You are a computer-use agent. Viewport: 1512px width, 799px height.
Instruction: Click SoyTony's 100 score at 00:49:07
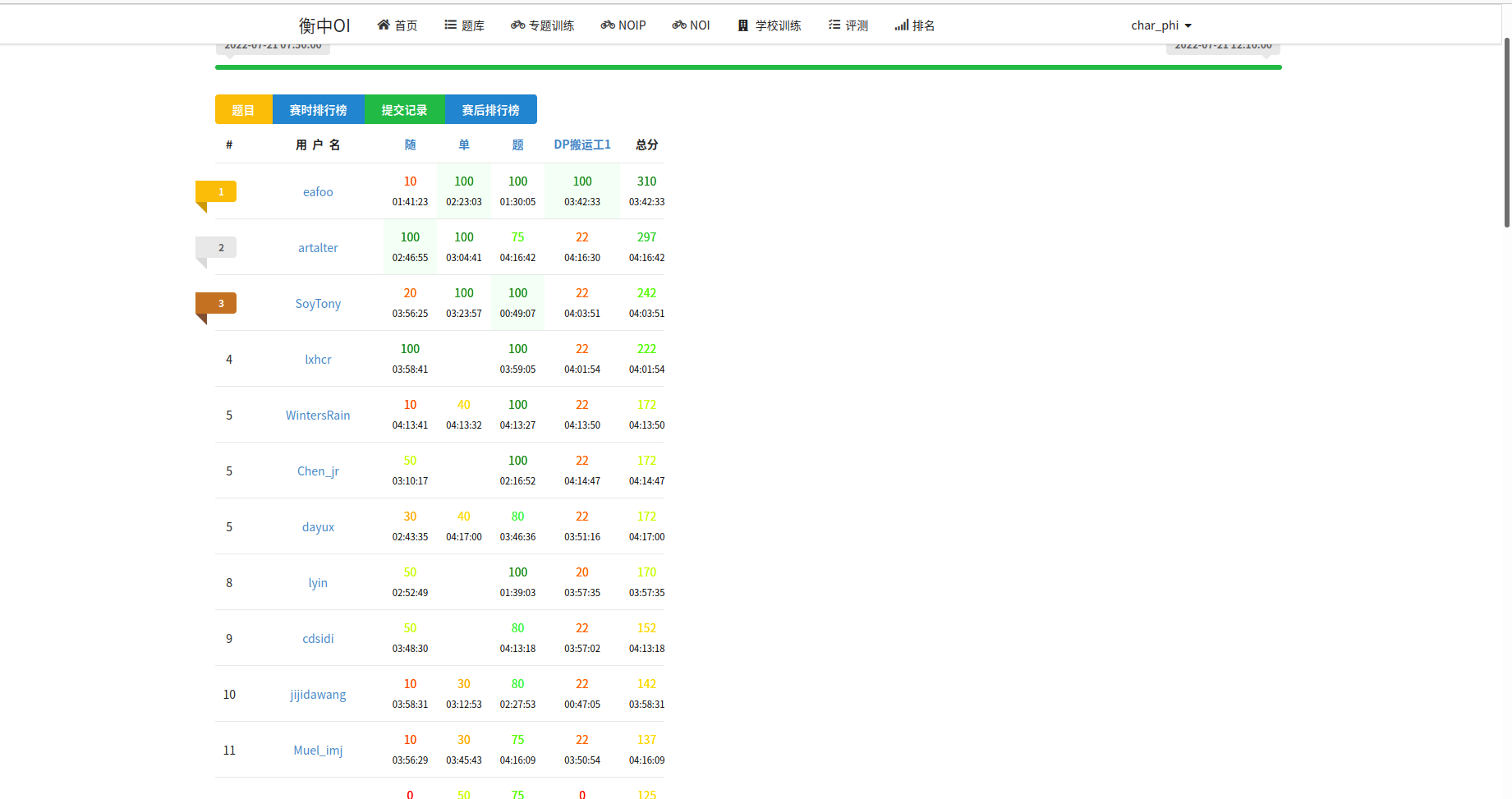[x=517, y=292]
